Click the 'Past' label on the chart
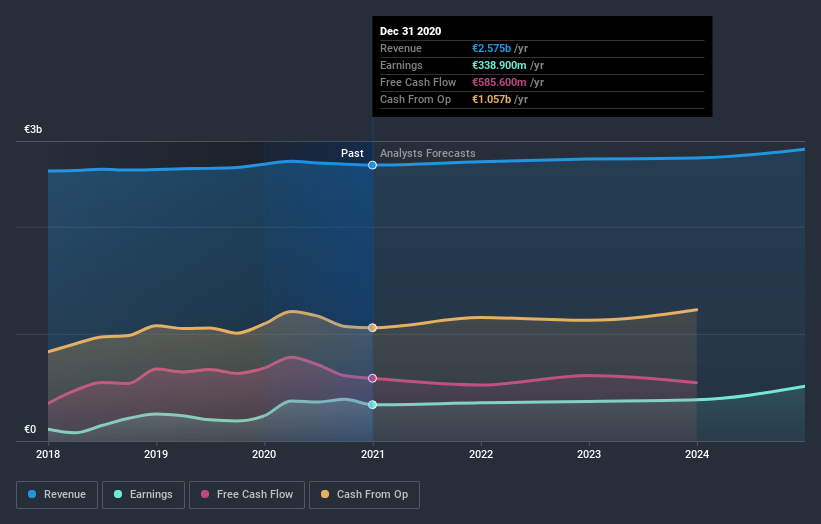Viewport: 821px width, 524px height. 352,153
